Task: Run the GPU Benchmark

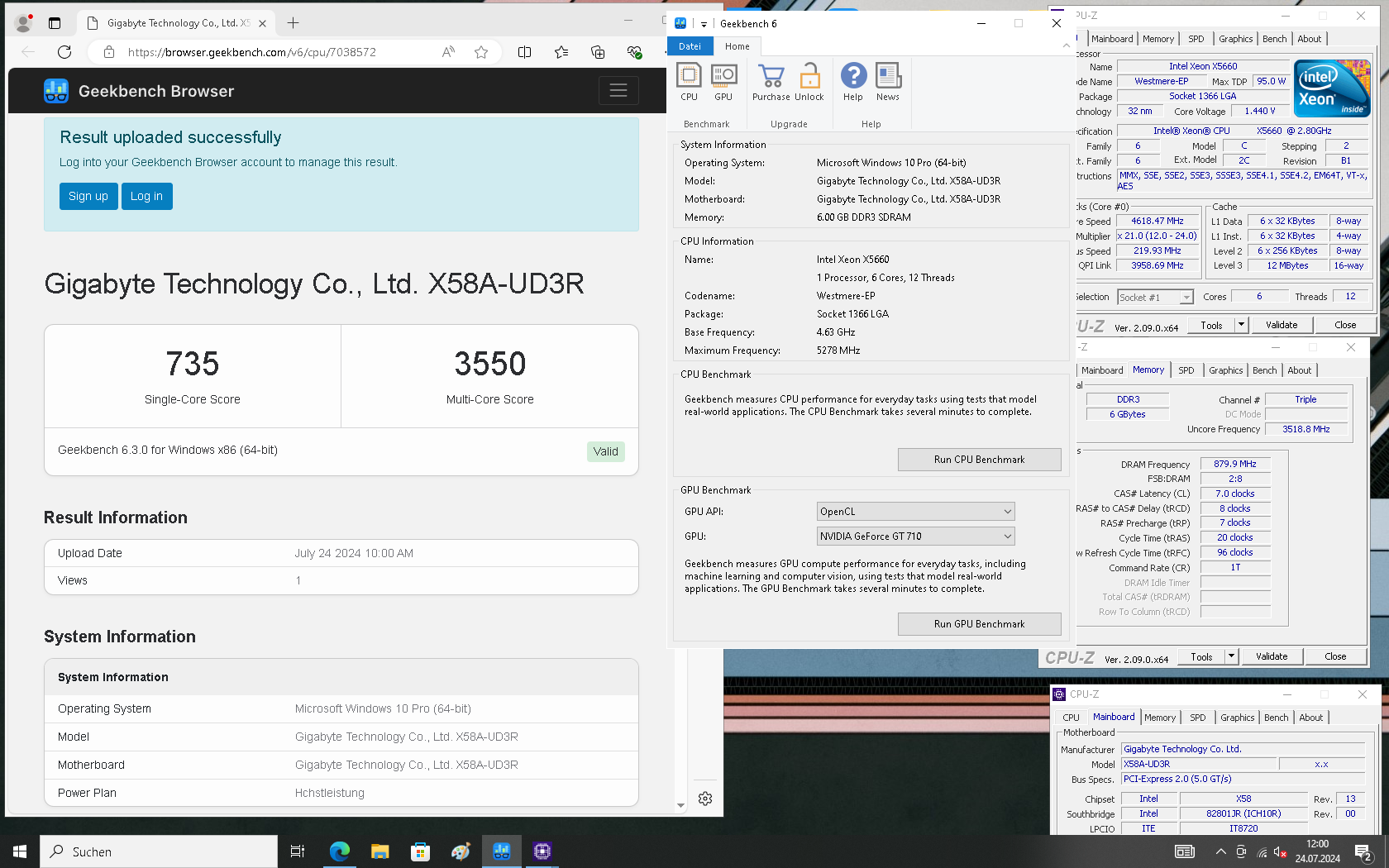Action: click(x=979, y=624)
